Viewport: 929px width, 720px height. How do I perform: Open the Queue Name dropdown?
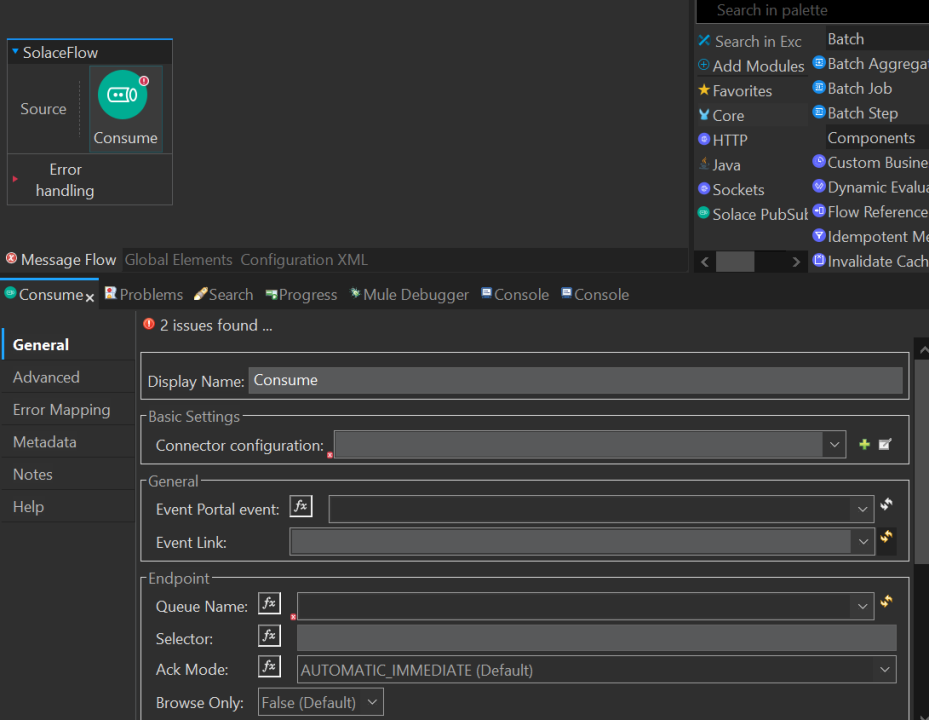[x=862, y=606]
